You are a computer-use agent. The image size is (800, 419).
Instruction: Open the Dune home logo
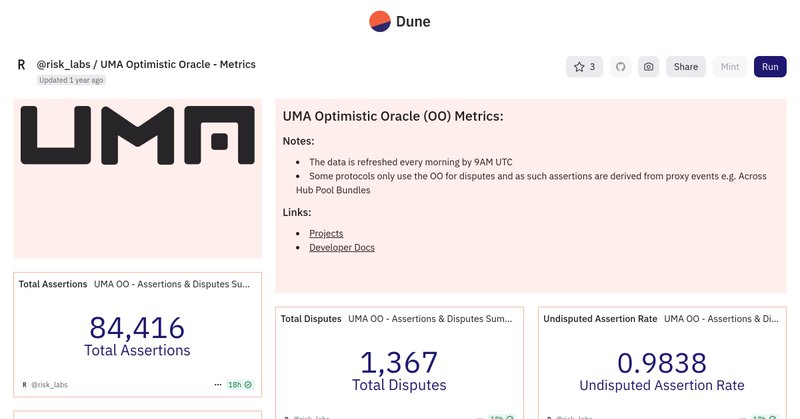[400, 21]
